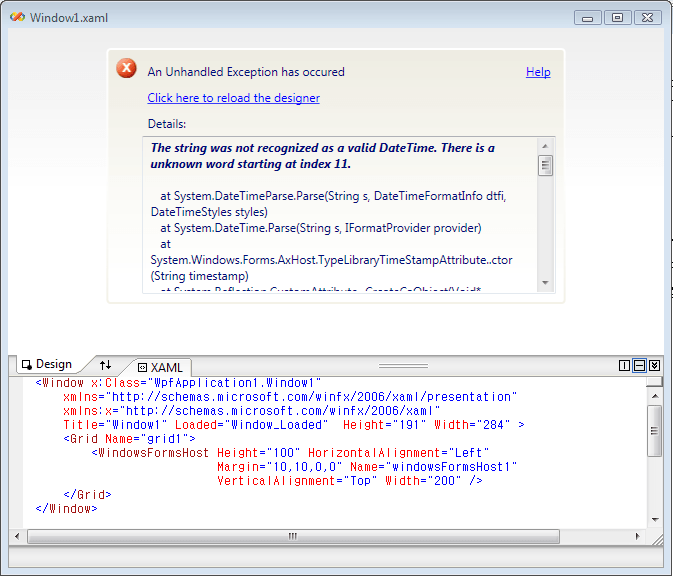Click the WindowsFormsHost tag in XAML
The height and width of the screenshot is (576, 673).
click(150, 453)
